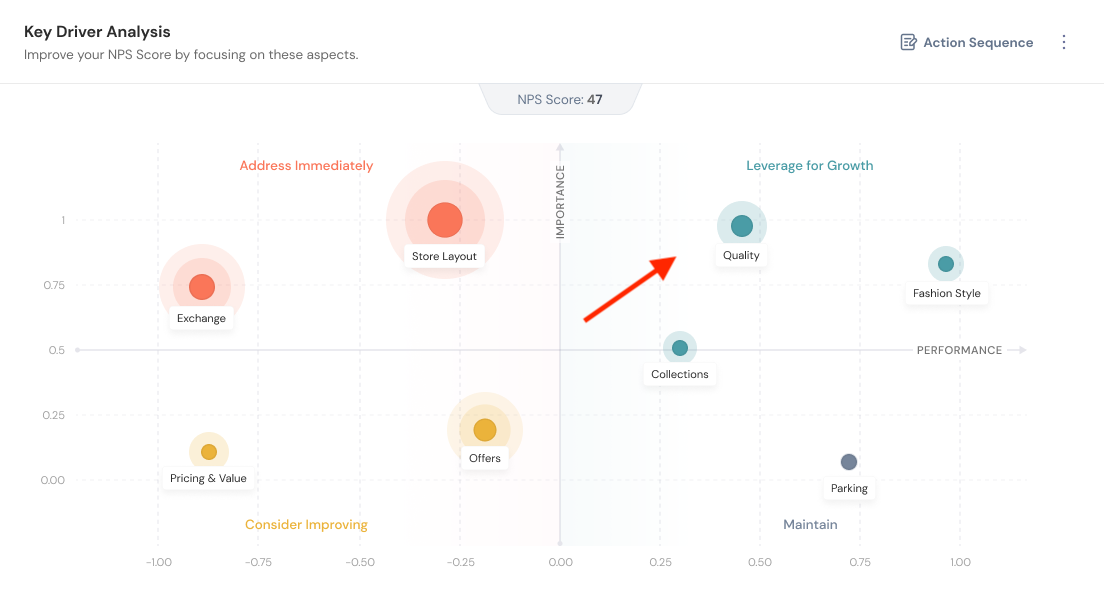Click the Maintain quadrant label
This screenshot has width=1104, height=612.
click(810, 525)
